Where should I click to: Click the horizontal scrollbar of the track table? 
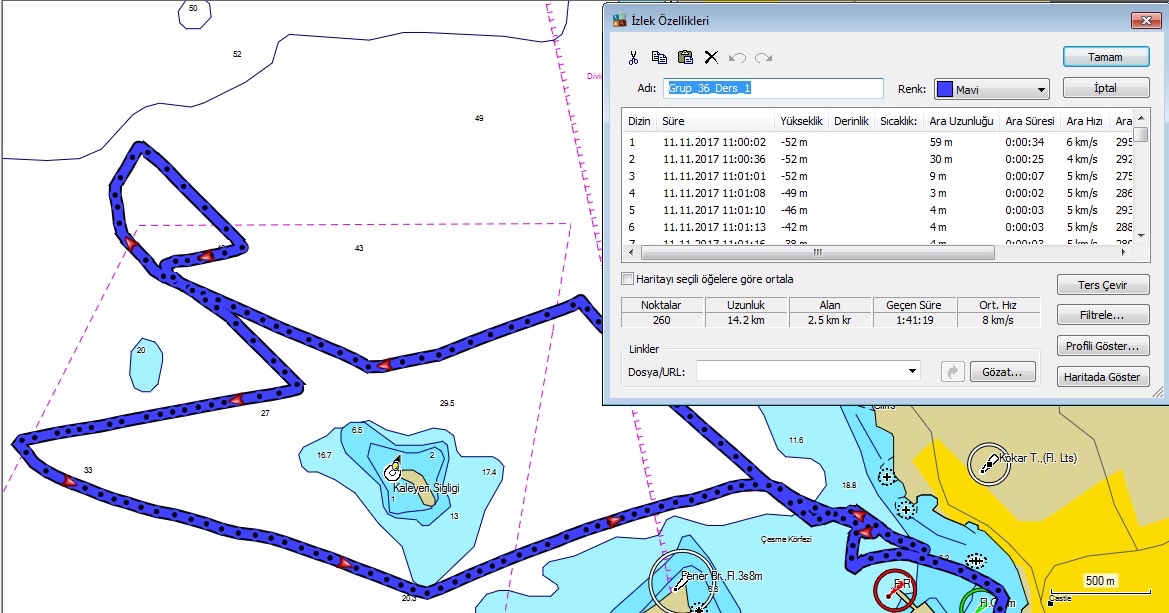tap(817, 253)
